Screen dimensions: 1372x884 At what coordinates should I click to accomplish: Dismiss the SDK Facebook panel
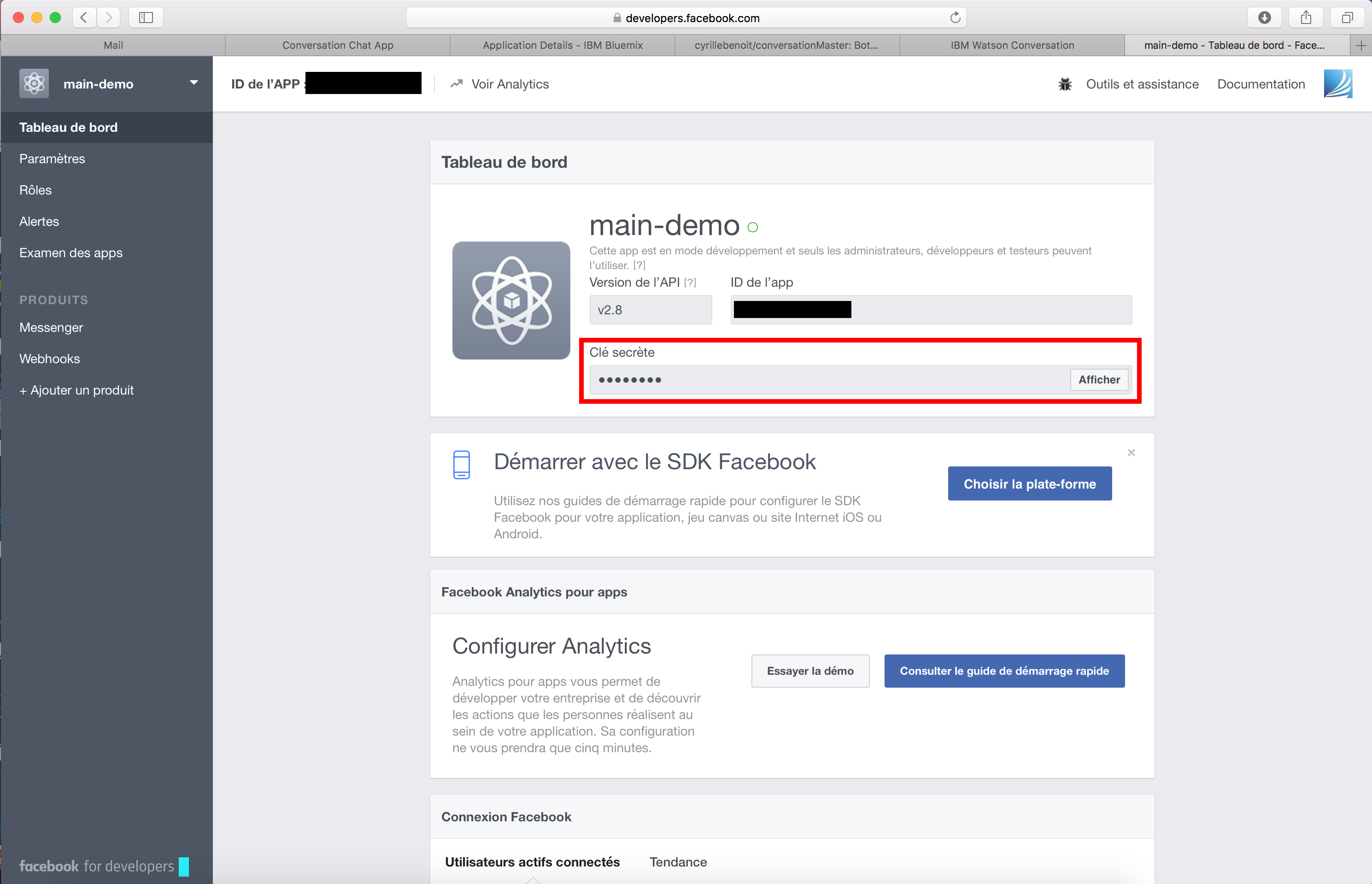[1131, 453]
